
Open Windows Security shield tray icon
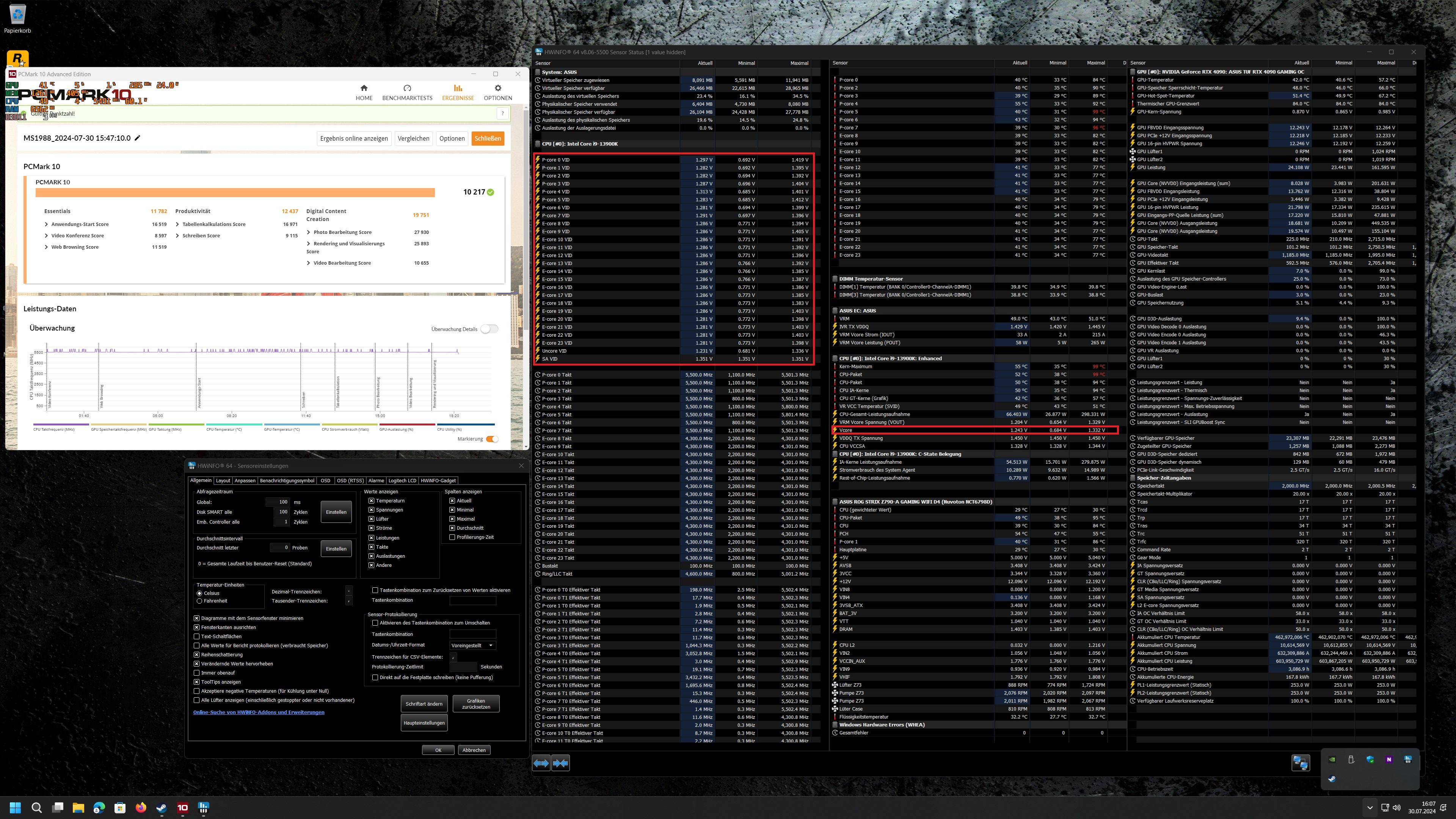[1370, 759]
